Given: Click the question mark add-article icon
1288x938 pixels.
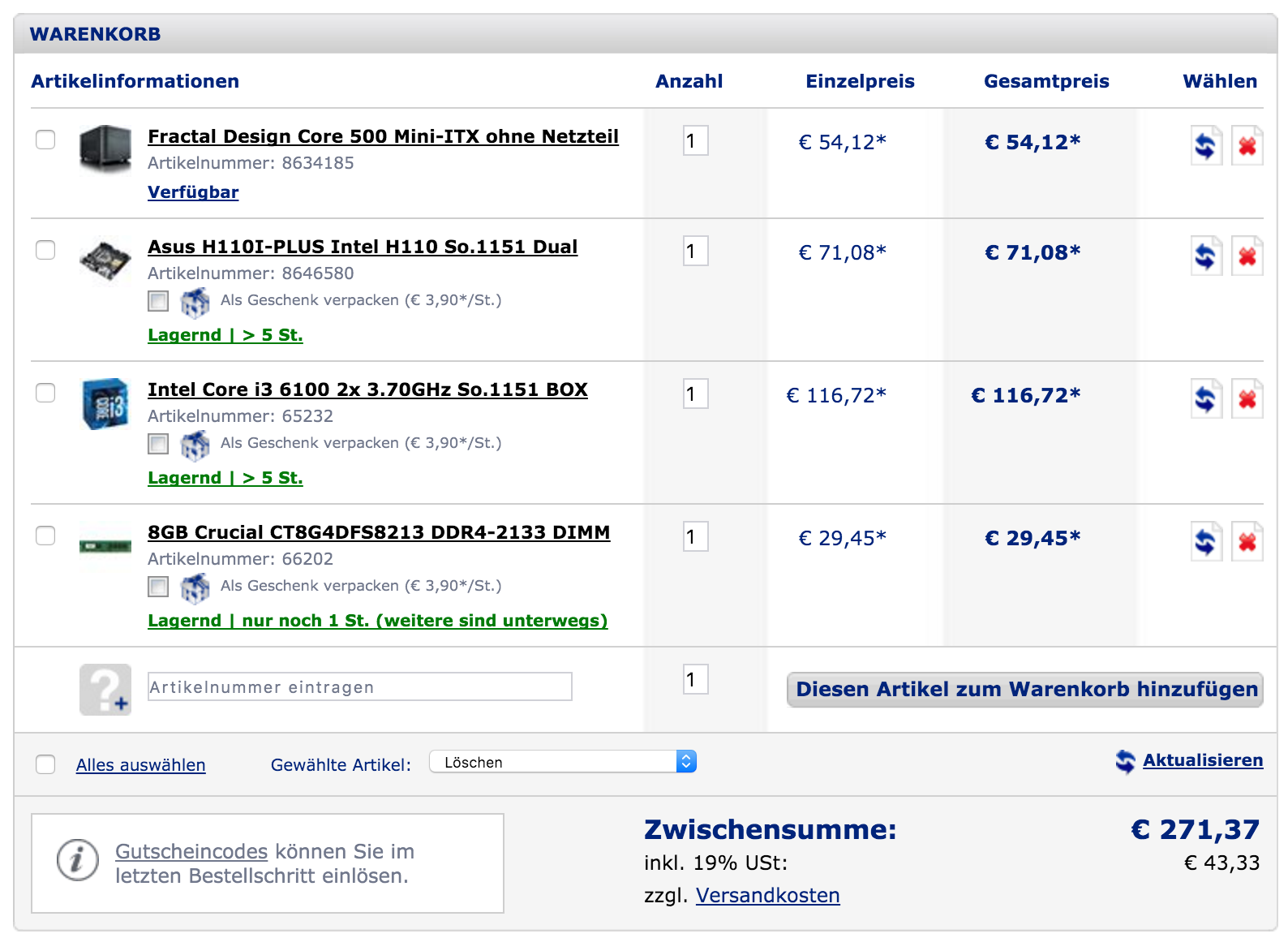Looking at the screenshot, I should pyautogui.click(x=105, y=690).
